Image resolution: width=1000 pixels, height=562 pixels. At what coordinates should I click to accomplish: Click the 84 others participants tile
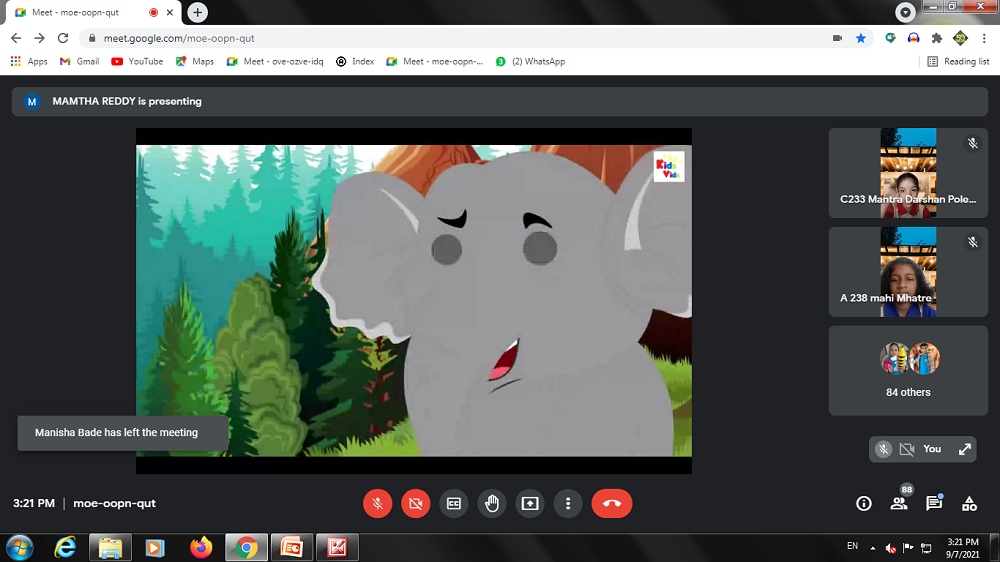(x=908, y=370)
